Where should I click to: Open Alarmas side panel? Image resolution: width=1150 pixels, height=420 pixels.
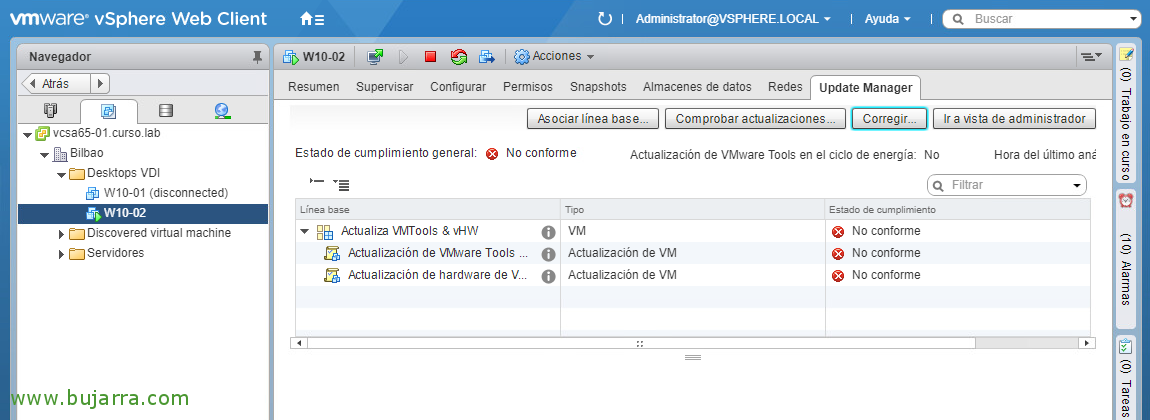click(x=1126, y=259)
